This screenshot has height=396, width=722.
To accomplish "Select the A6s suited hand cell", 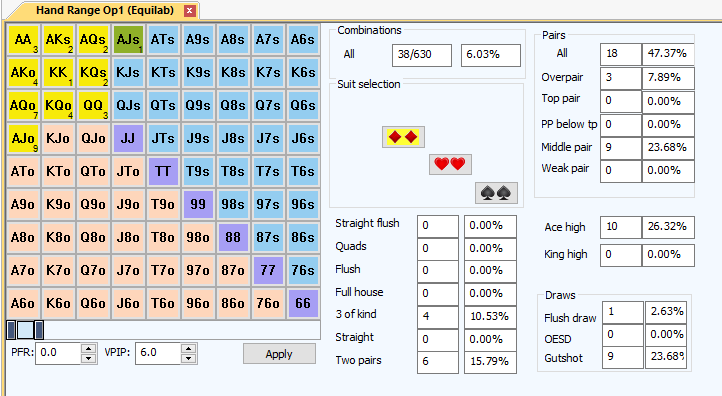I will point(303,40).
